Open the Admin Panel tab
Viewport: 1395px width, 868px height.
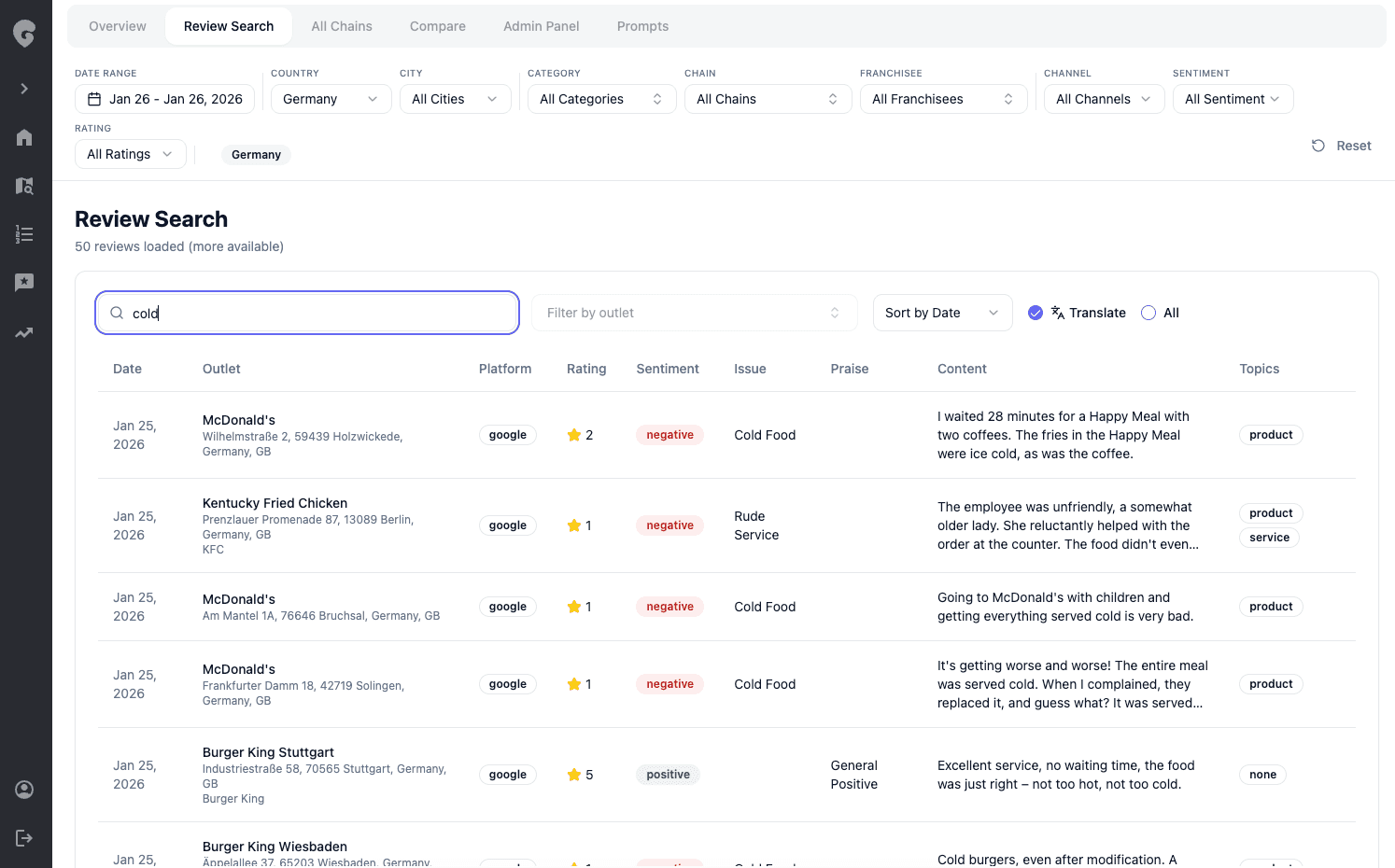coord(541,26)
